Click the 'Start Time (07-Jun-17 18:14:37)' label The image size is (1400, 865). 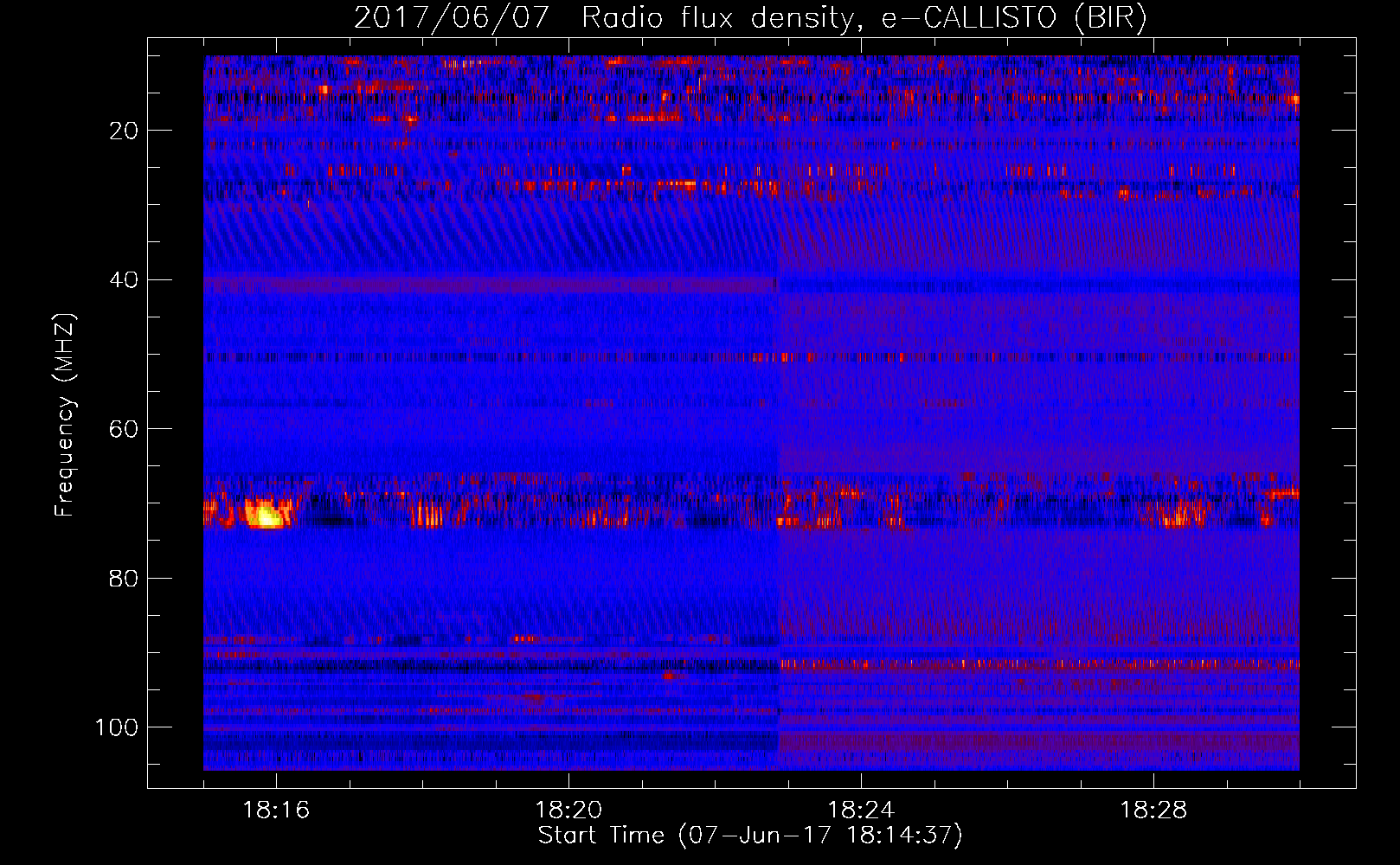[750, 836]
